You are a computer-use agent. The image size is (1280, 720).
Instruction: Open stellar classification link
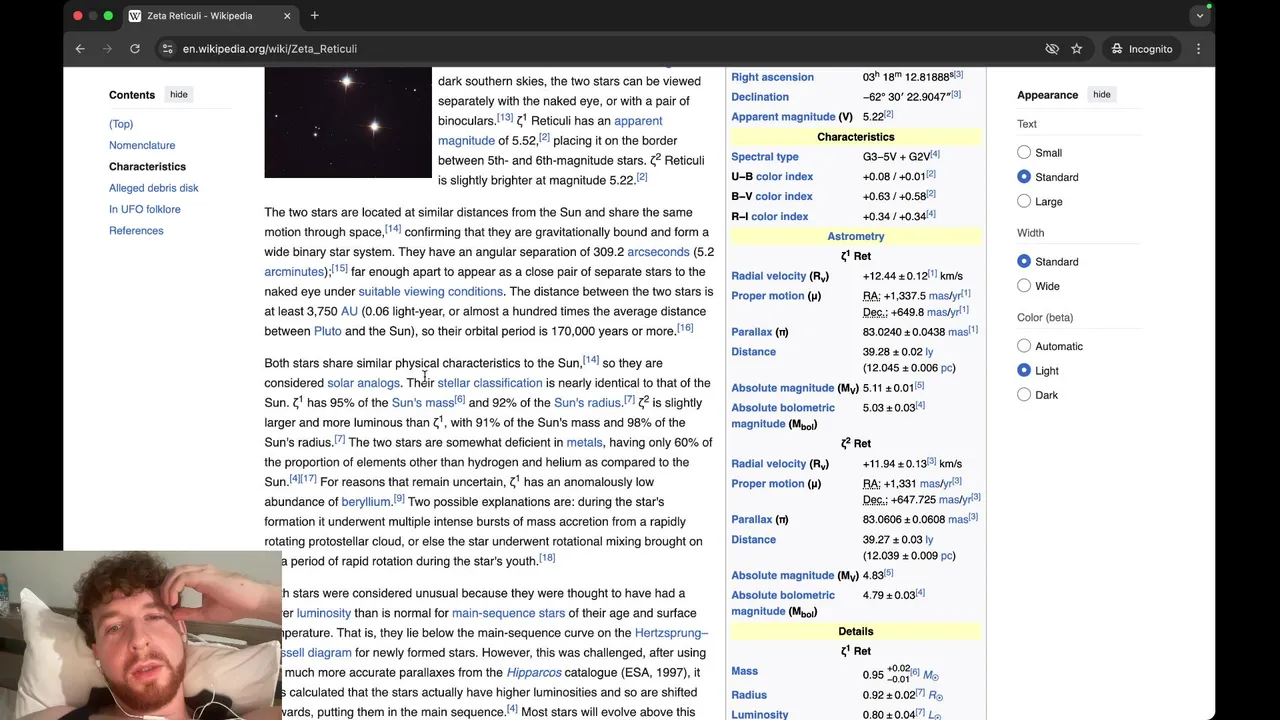[x=490, y=383]
